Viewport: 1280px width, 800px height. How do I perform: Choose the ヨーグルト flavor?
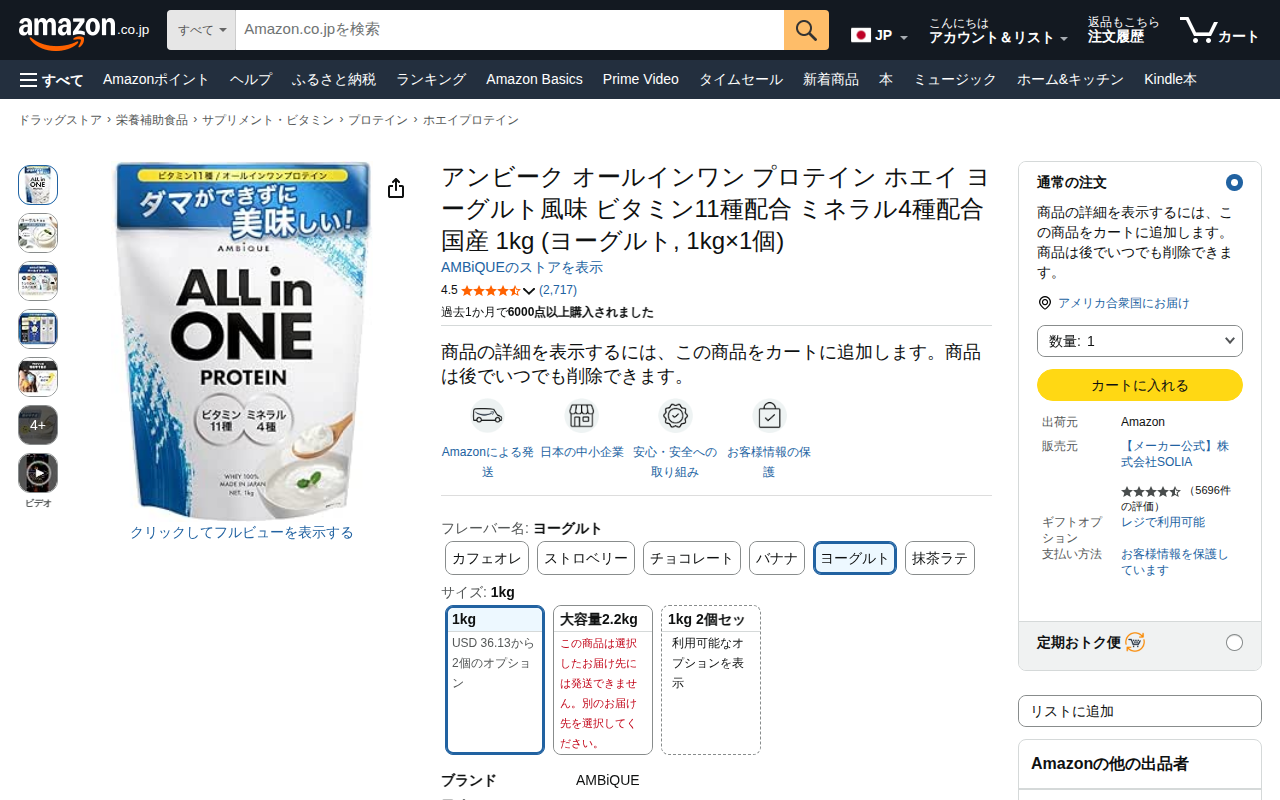[x=855, y=558]
